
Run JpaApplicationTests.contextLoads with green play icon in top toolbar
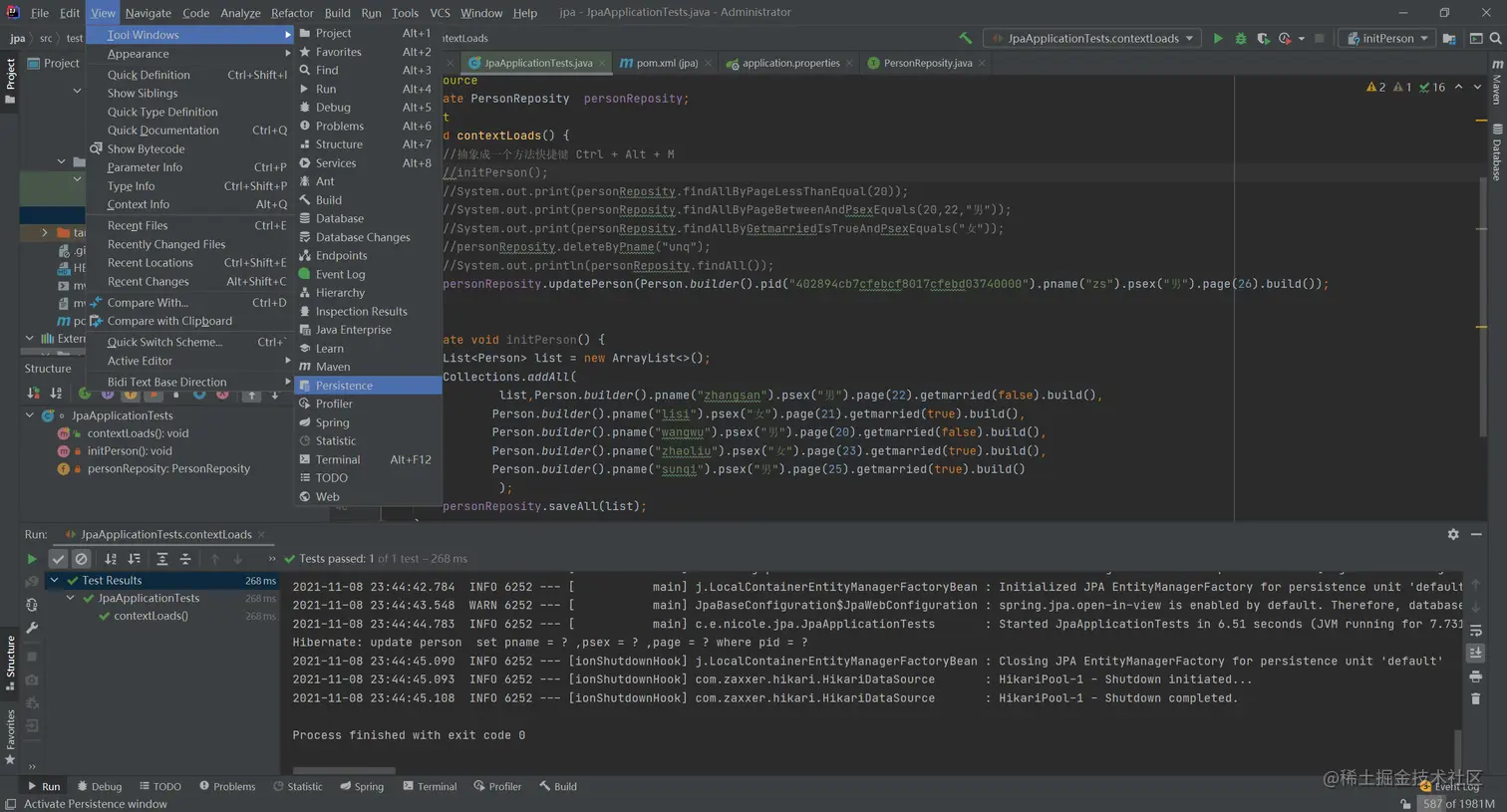click(x=1217, y=39)
